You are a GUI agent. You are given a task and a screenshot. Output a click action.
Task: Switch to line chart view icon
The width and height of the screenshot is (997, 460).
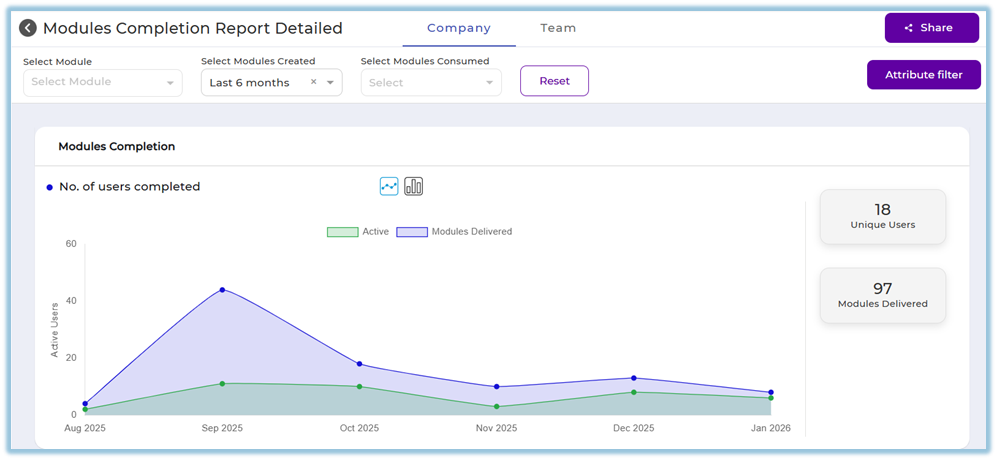[x=389, y=187]
